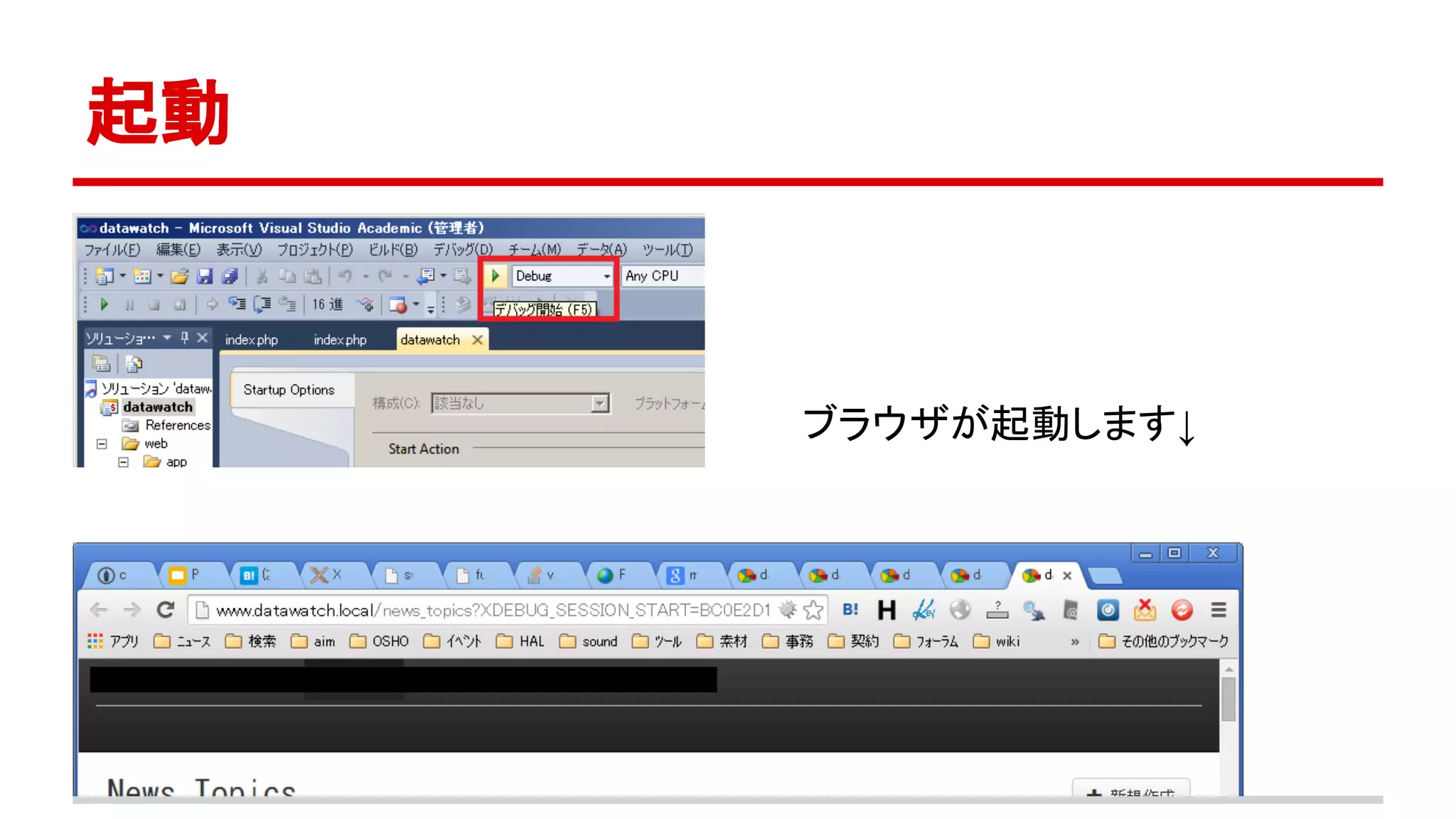Click the Hatena B! extension icon
Viewport: 1456px width, 819px height.
(x=850, y=610)
